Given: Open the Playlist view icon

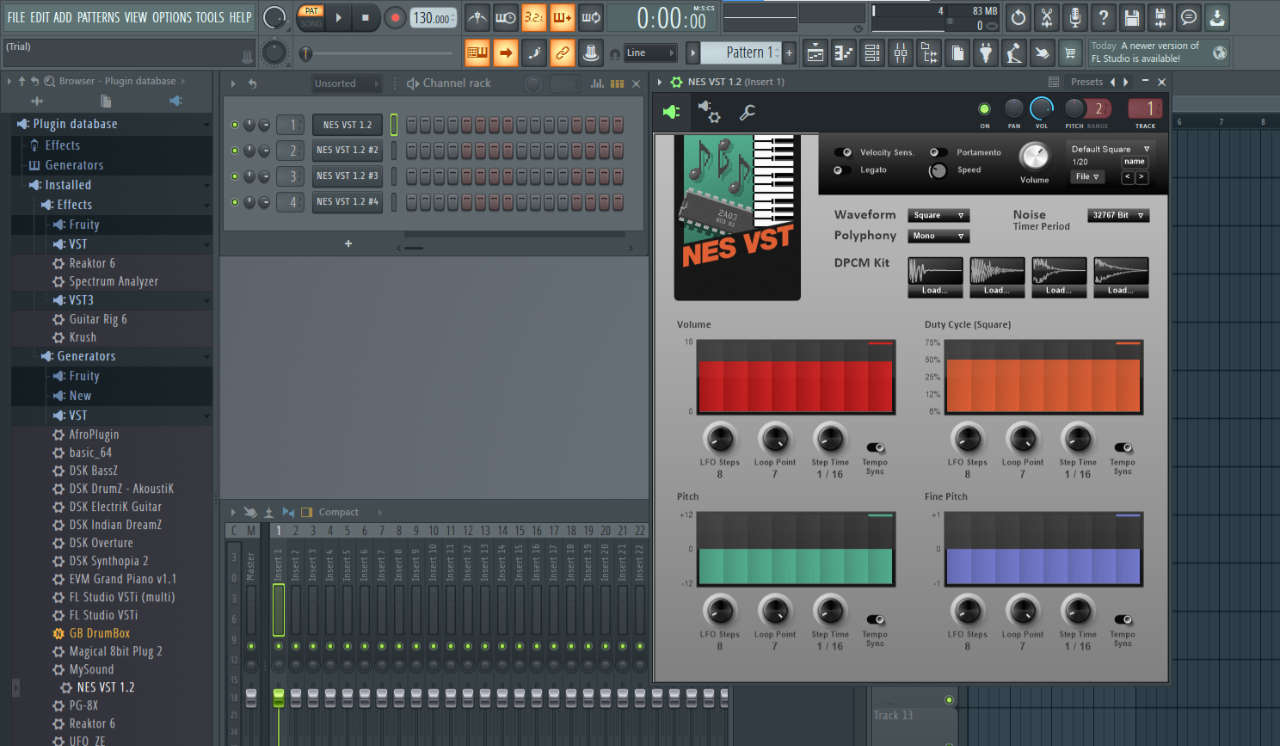Looking at the screenshot, I should click(815, 53).
